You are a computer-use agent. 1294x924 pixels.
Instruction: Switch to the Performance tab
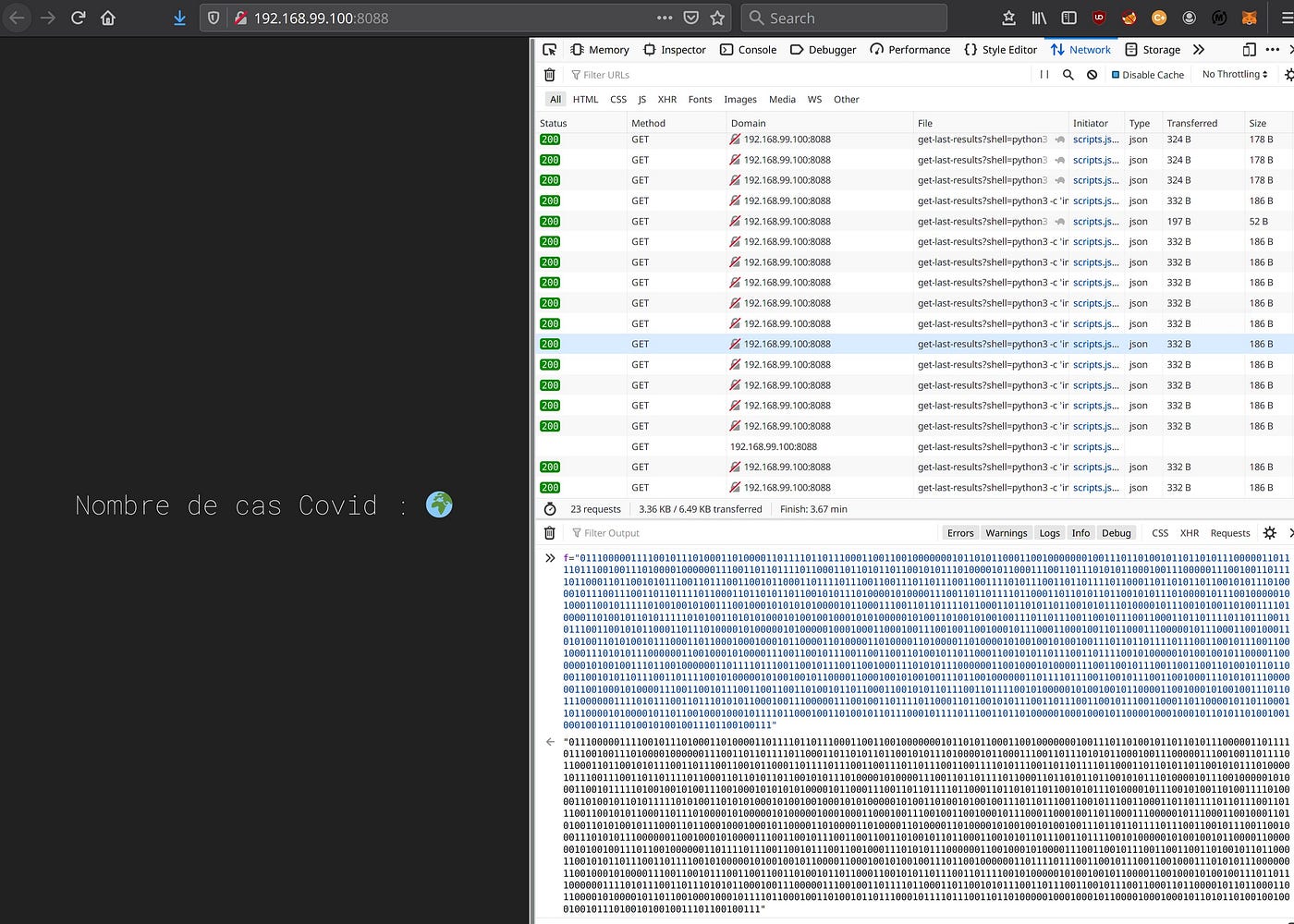tap(909, 50)
